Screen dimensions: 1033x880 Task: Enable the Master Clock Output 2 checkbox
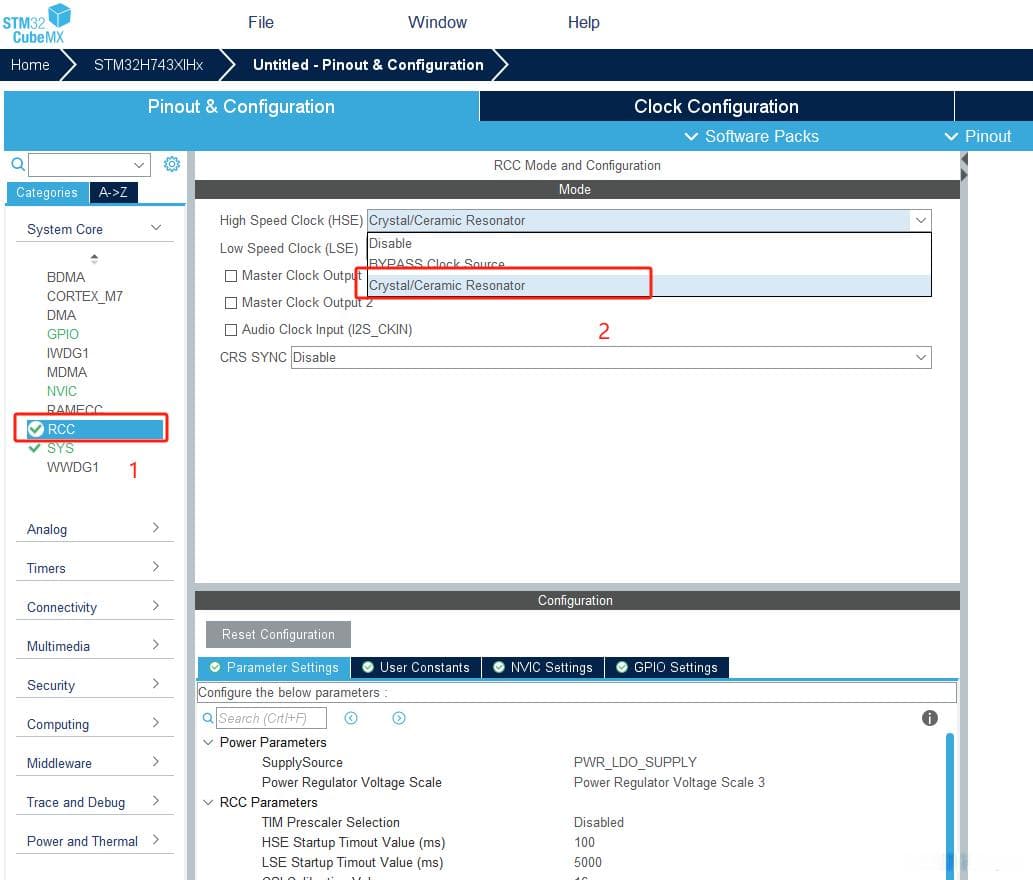pyautogui.click(x=231, y=303)
